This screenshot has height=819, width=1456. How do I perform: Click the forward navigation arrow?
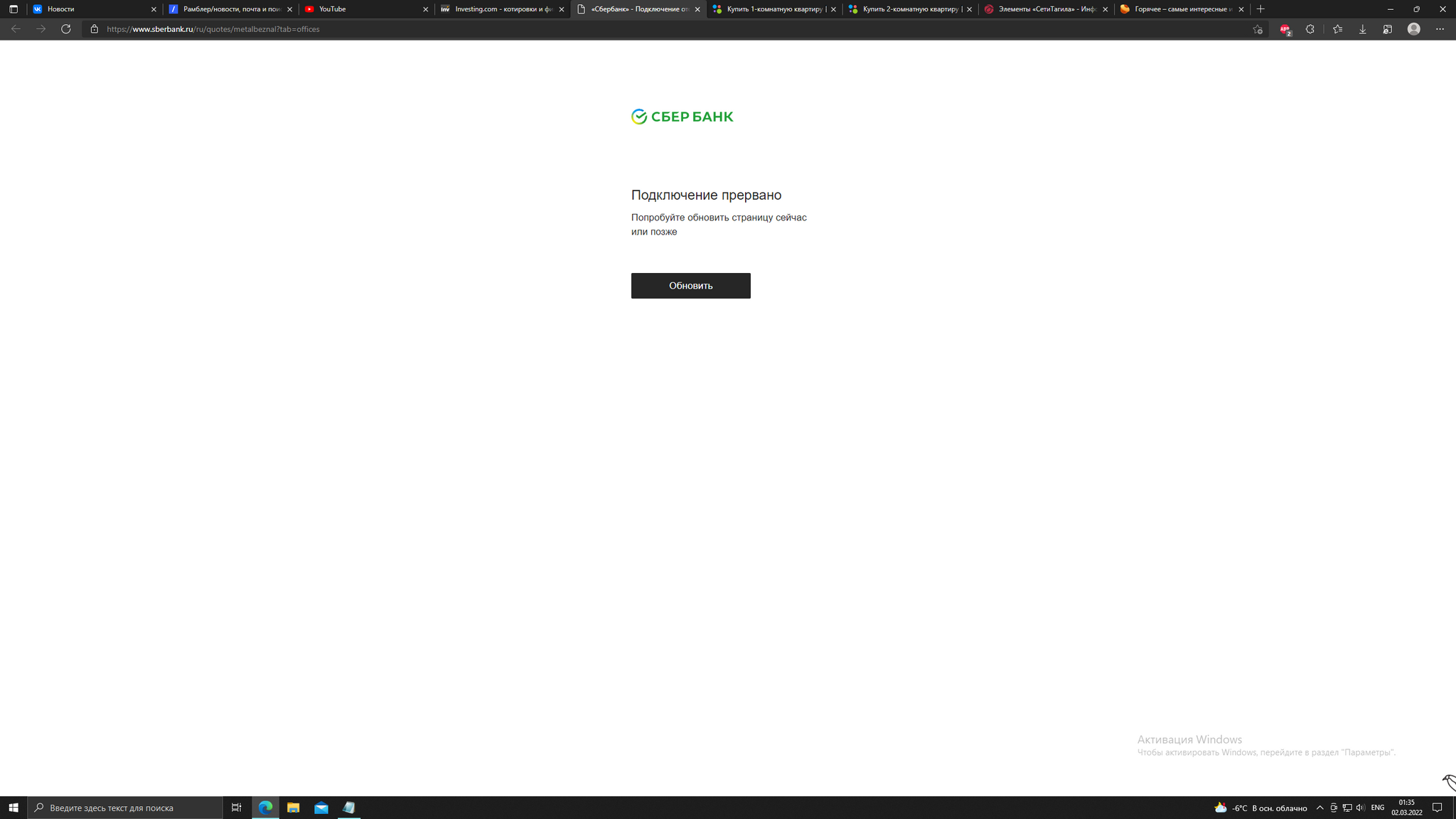click(x=41, y=29)
